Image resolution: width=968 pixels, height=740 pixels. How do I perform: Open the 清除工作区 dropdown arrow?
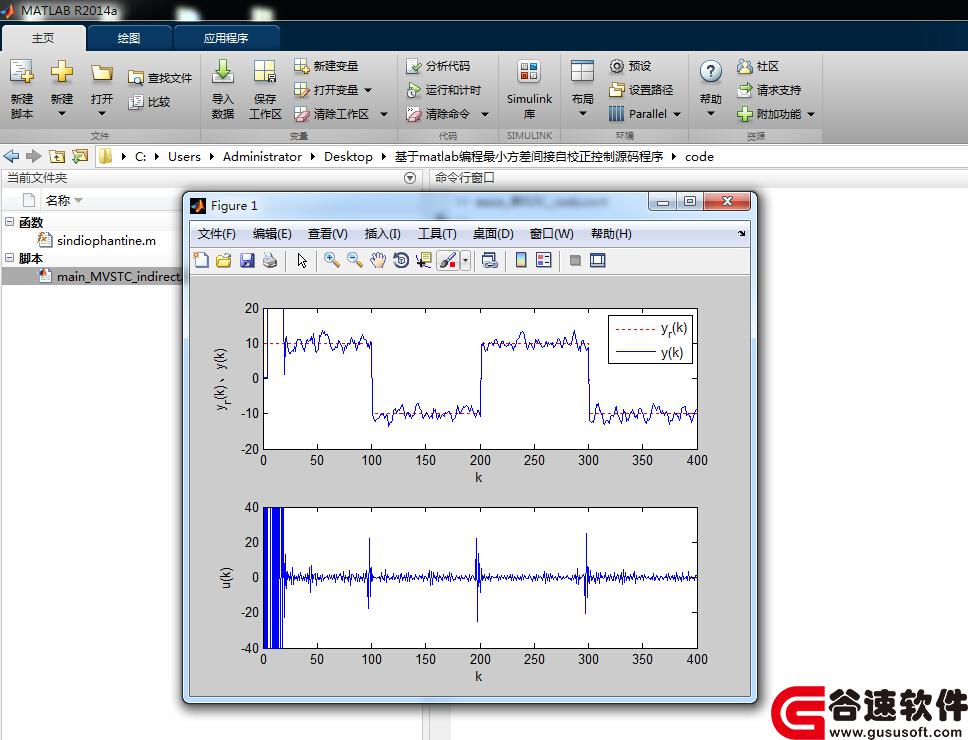tap(384, 114)
